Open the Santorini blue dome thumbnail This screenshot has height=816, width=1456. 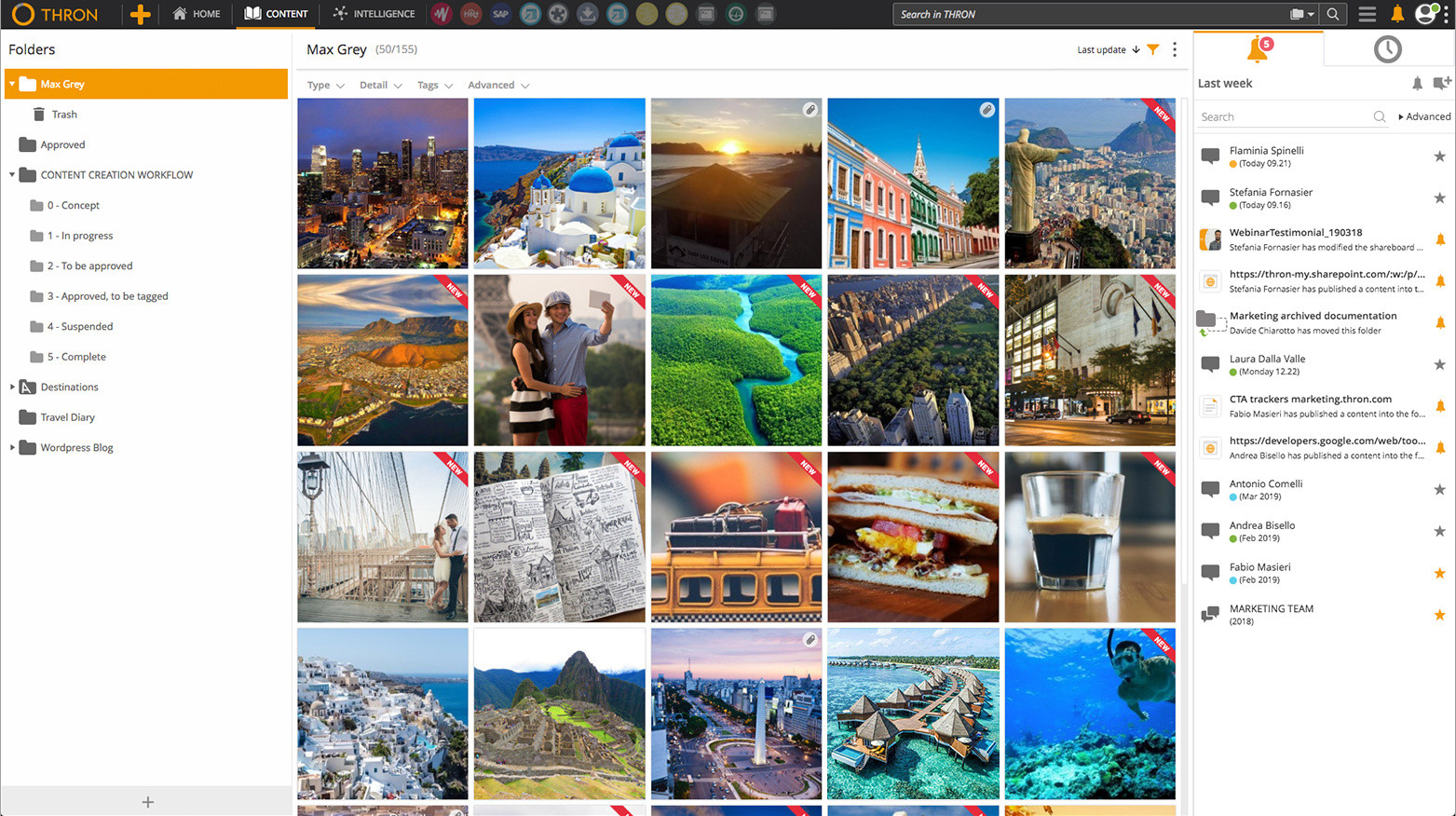[559, 184]
